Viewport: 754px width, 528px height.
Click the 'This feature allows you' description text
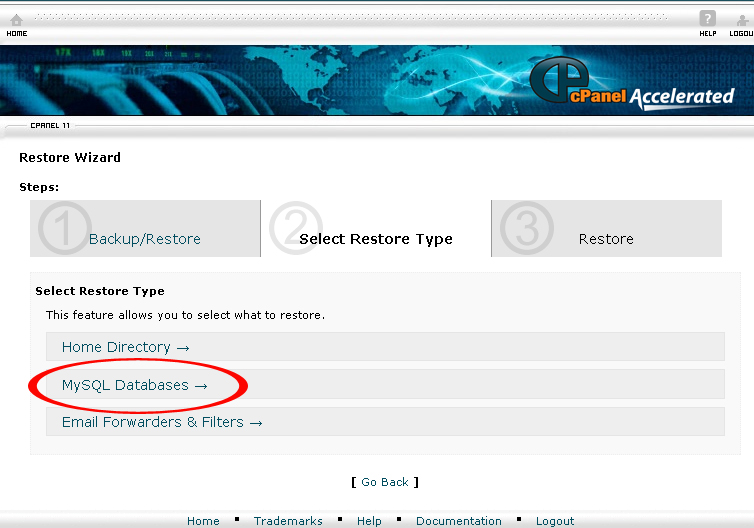185,315
